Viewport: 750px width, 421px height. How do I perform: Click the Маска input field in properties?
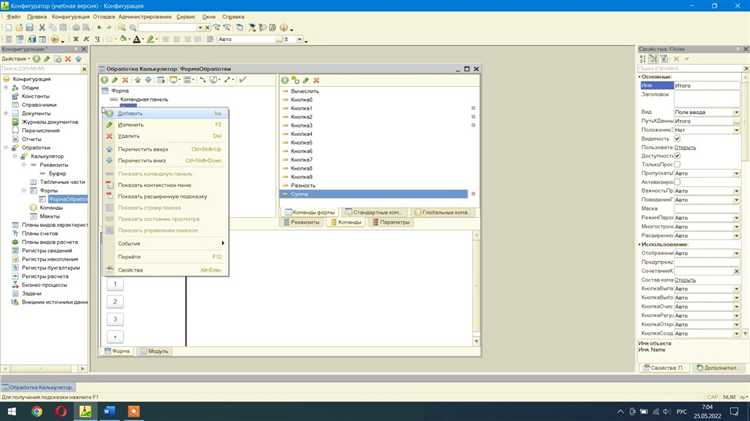click(x=707, y=209)
